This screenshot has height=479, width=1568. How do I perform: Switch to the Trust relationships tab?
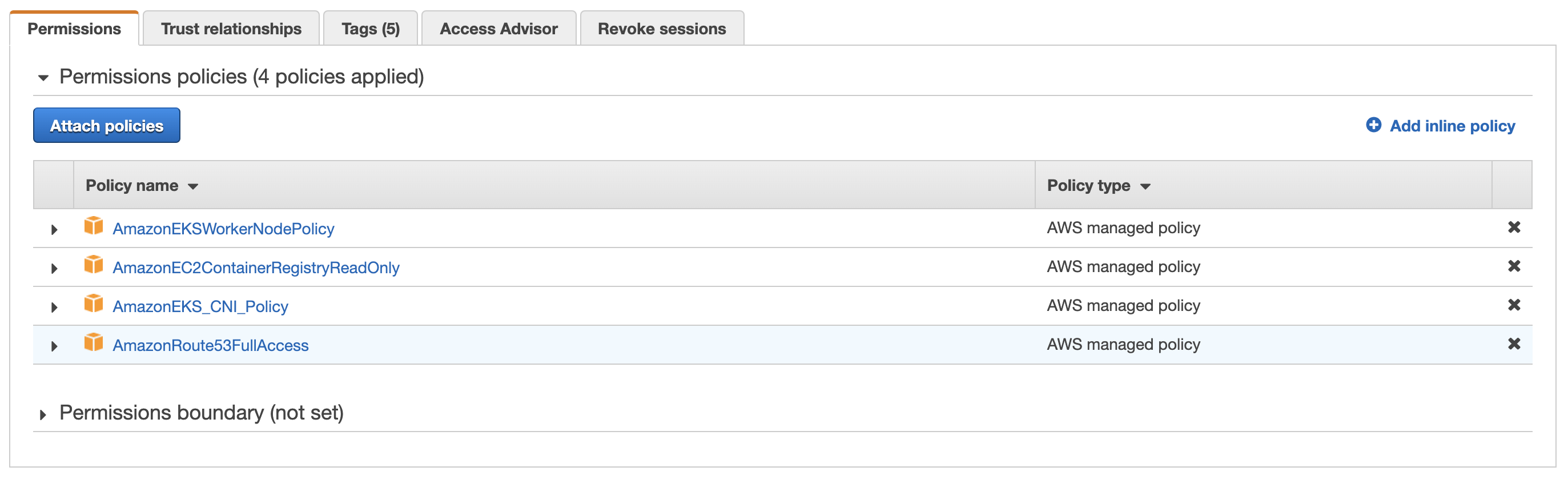coord(231,29)
